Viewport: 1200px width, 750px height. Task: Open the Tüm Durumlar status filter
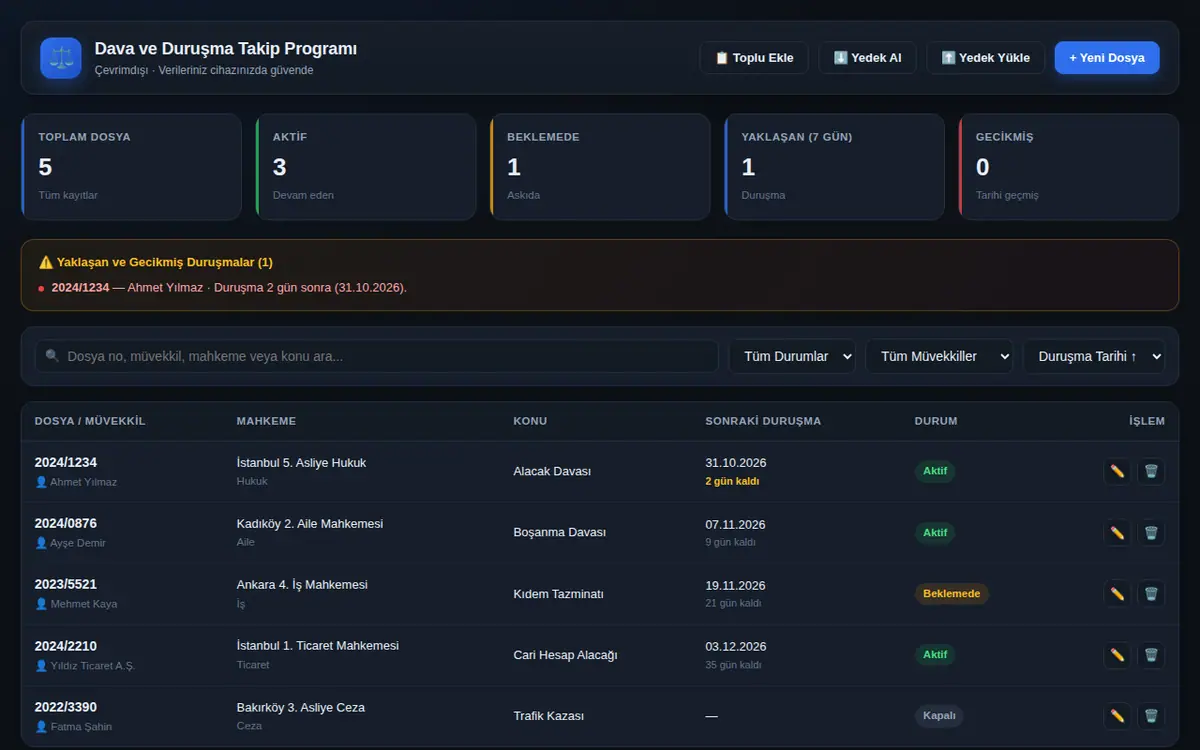coord(792,356)
